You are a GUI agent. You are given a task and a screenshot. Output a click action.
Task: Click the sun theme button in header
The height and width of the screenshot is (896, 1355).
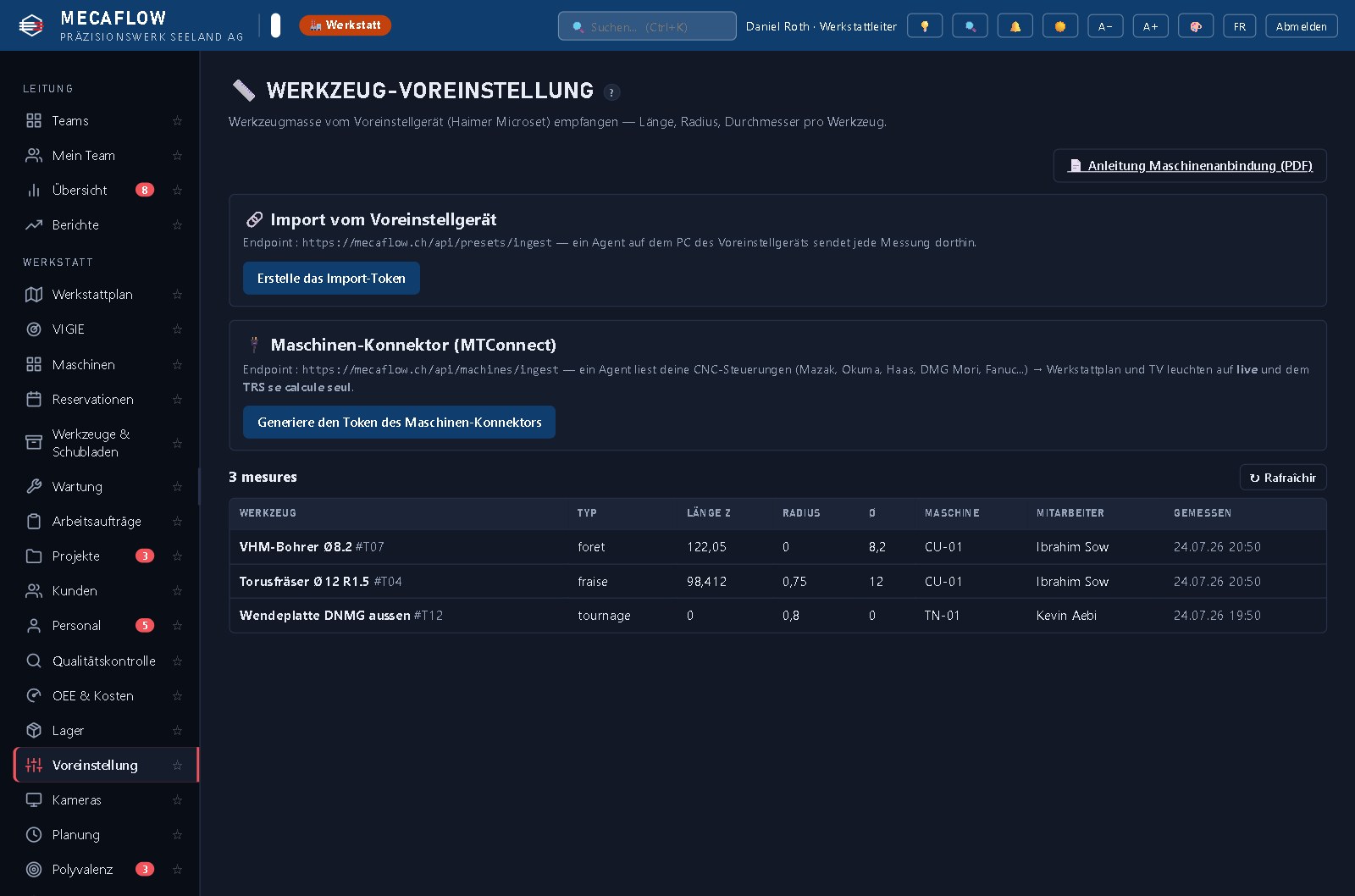[1059, 26]
